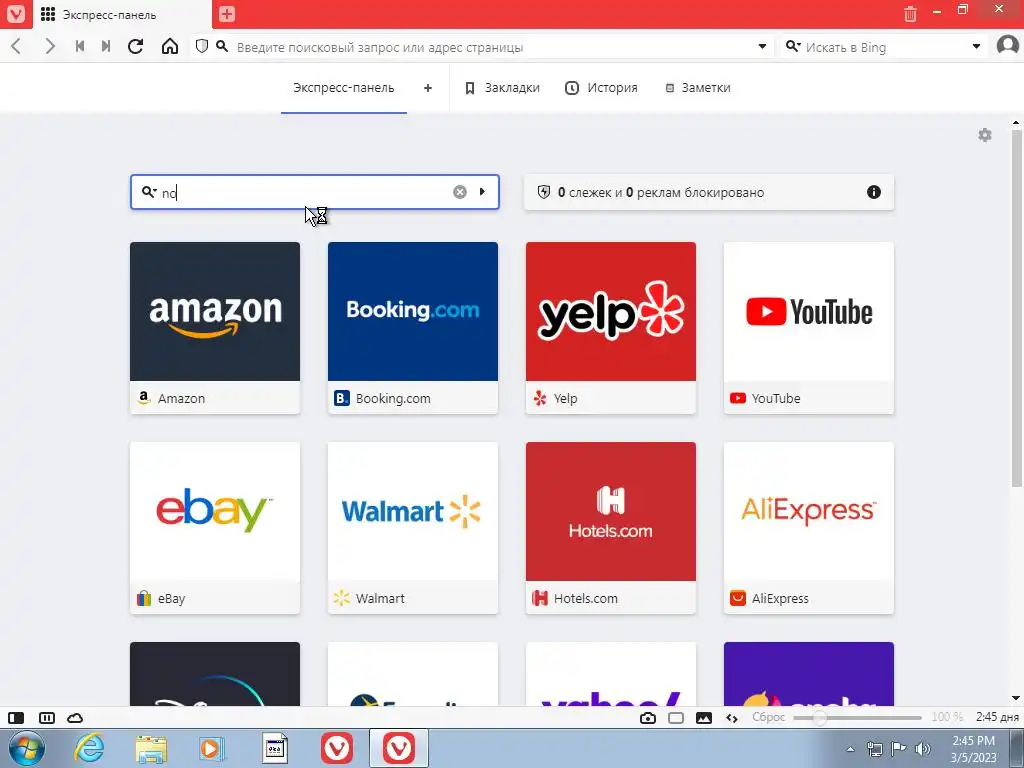Screen dimensions: 1024x768
Task: Click the blocked trackers and ads counter
Action: tap(660, 193)
